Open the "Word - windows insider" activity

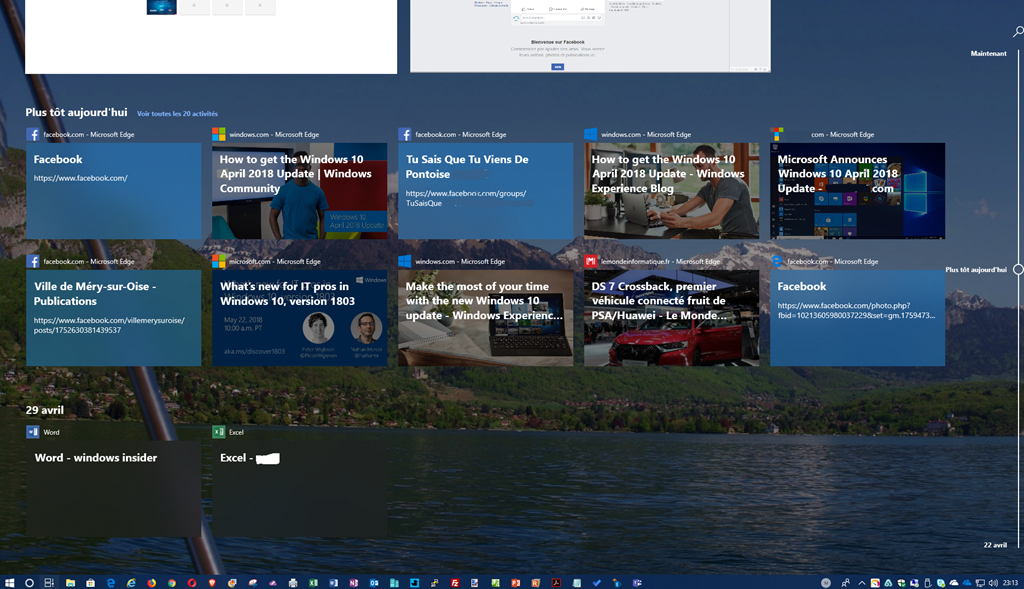[113, 490]
